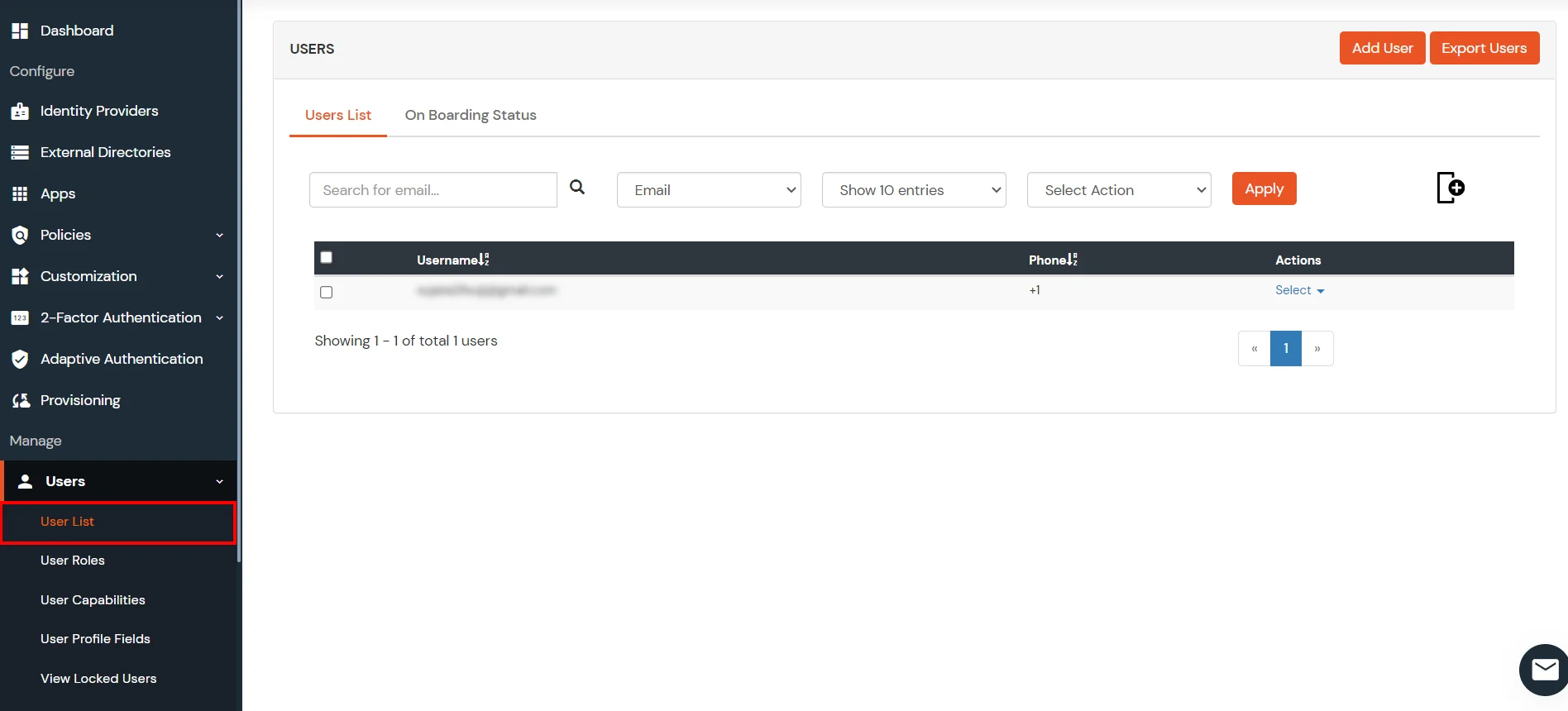Open Identity Providers menu item
The width and height of the screenshot is (1568, 711).
pyautogui.click(x=99, y=111)
